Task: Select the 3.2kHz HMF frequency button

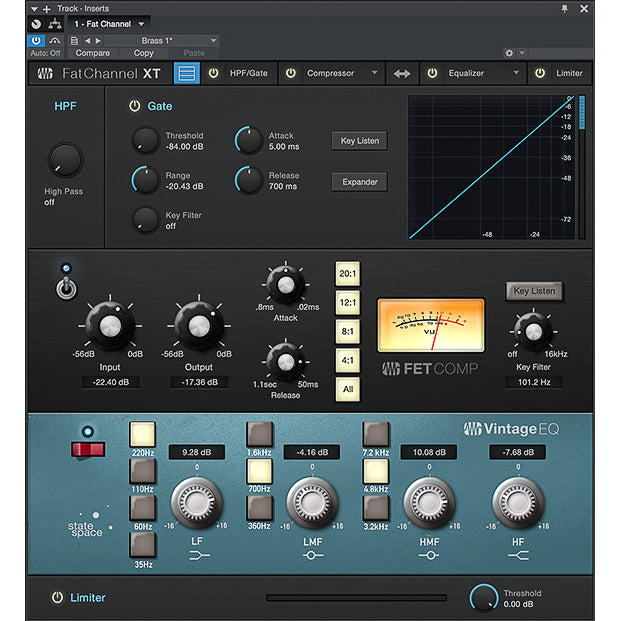Action: pyautogui.click(x=376, y=508)
